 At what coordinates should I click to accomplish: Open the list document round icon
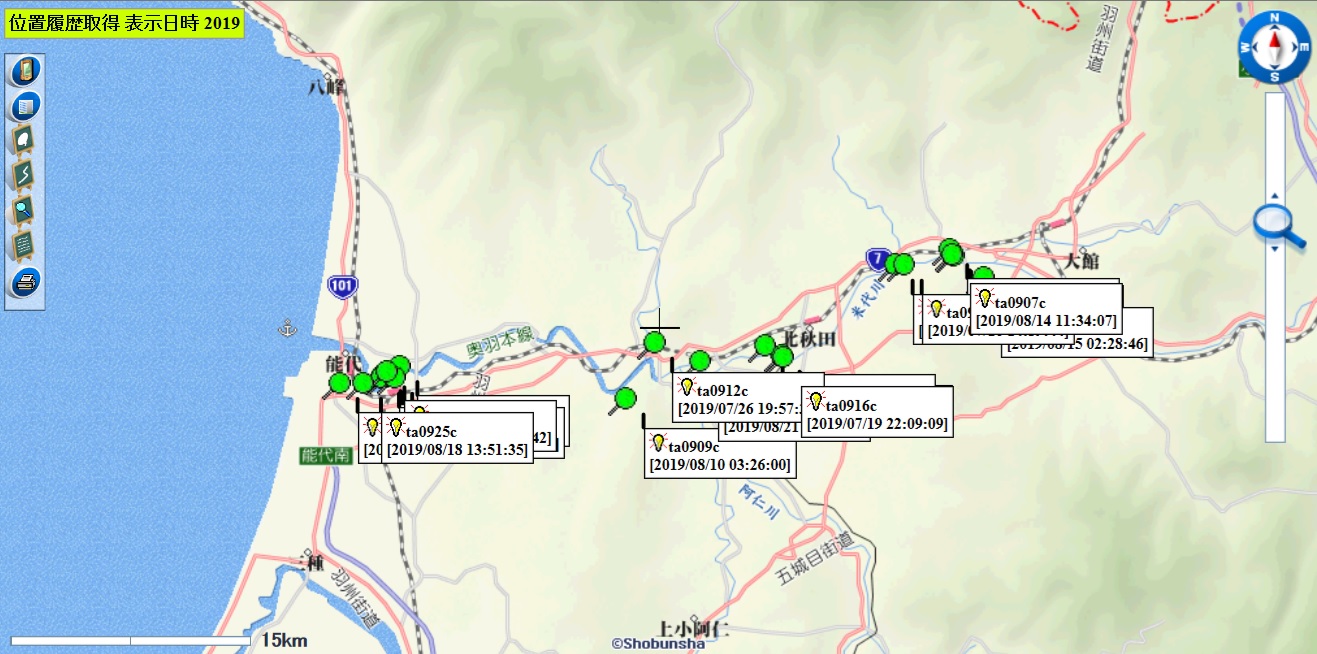click(x=25, y=106)
